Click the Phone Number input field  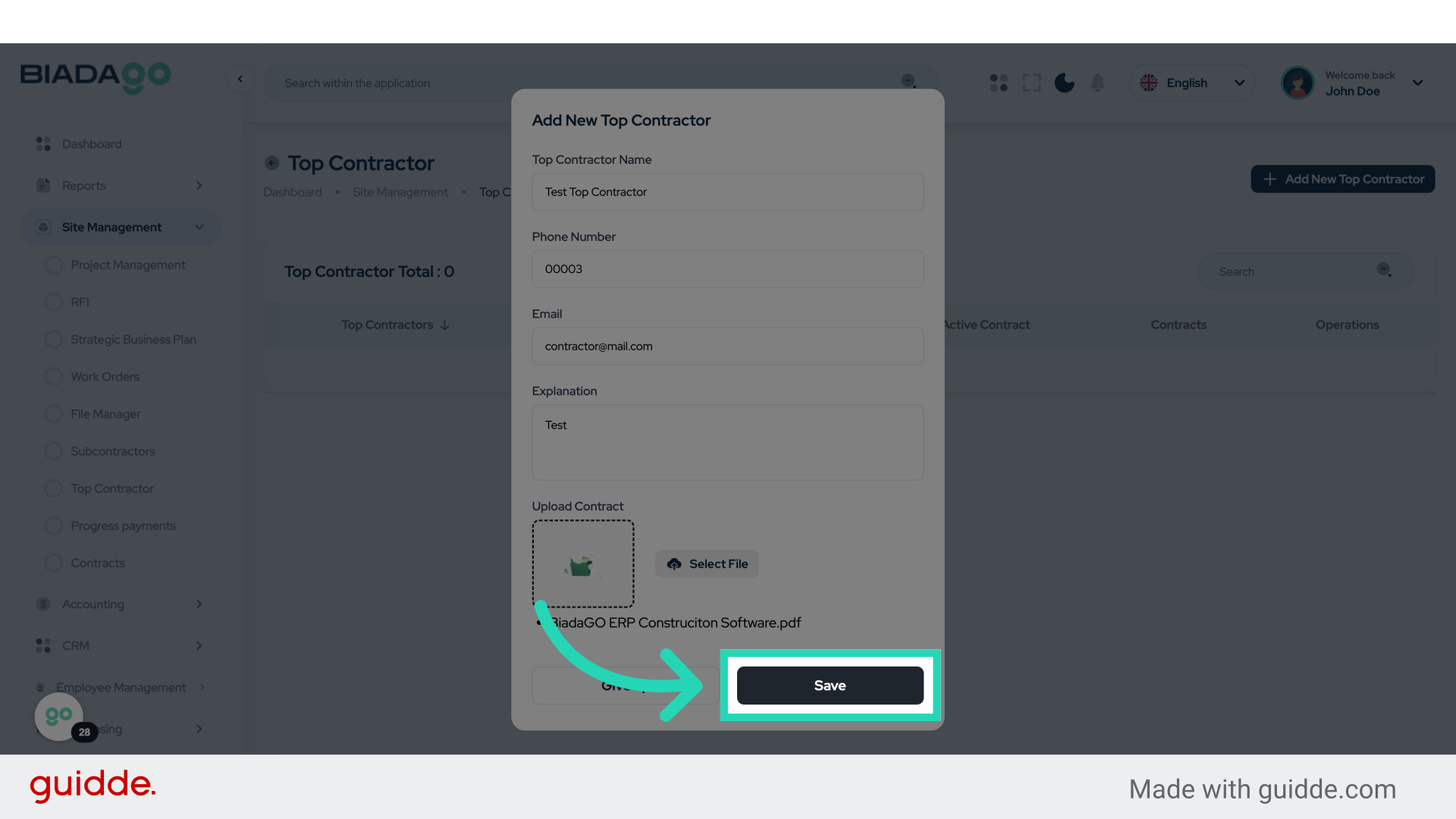(727, 269)
